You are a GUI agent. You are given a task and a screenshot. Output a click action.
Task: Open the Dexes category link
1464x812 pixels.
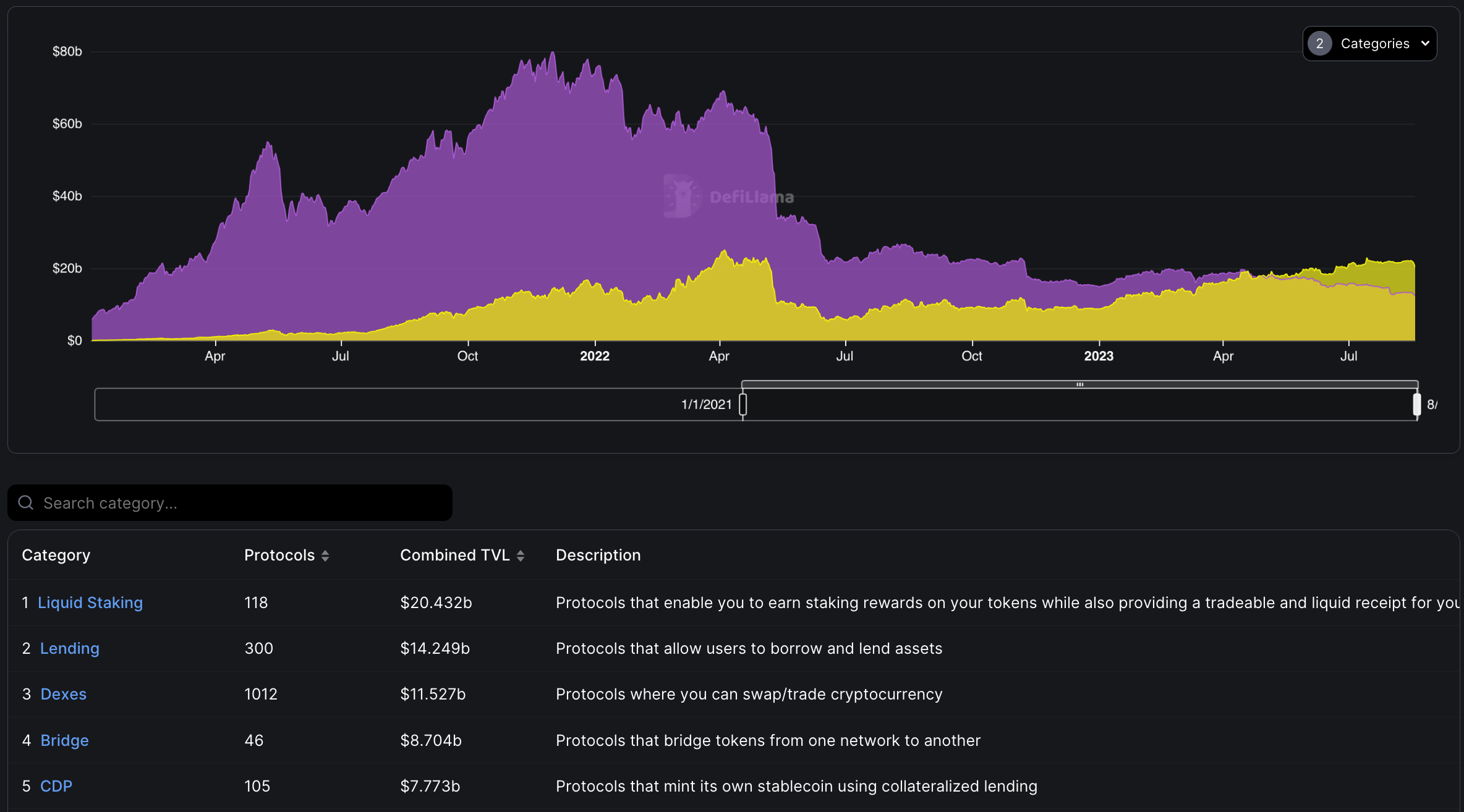pos(63,694)
